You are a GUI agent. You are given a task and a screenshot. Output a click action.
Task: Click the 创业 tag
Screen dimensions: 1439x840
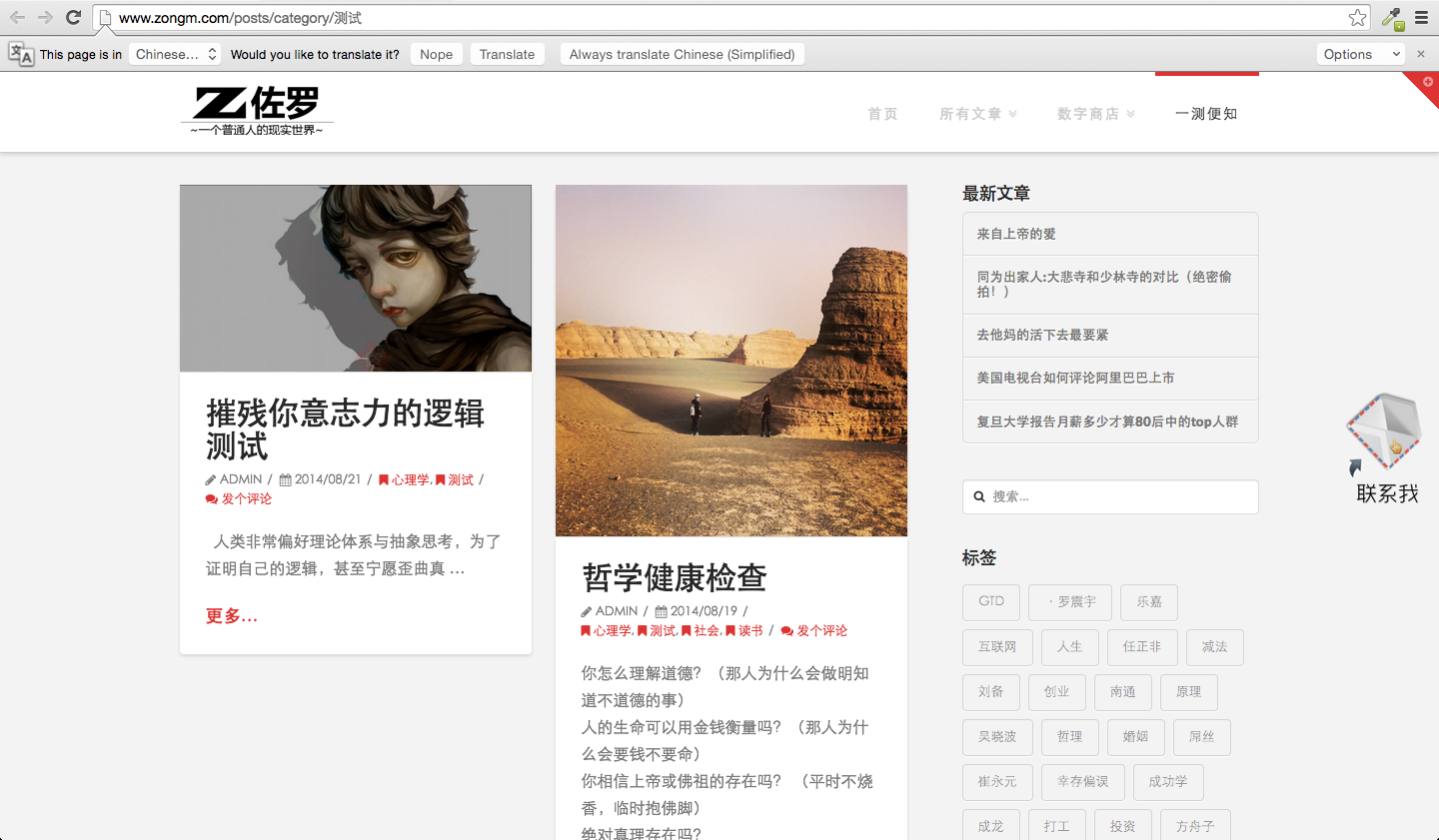[x=1057, y=691]
